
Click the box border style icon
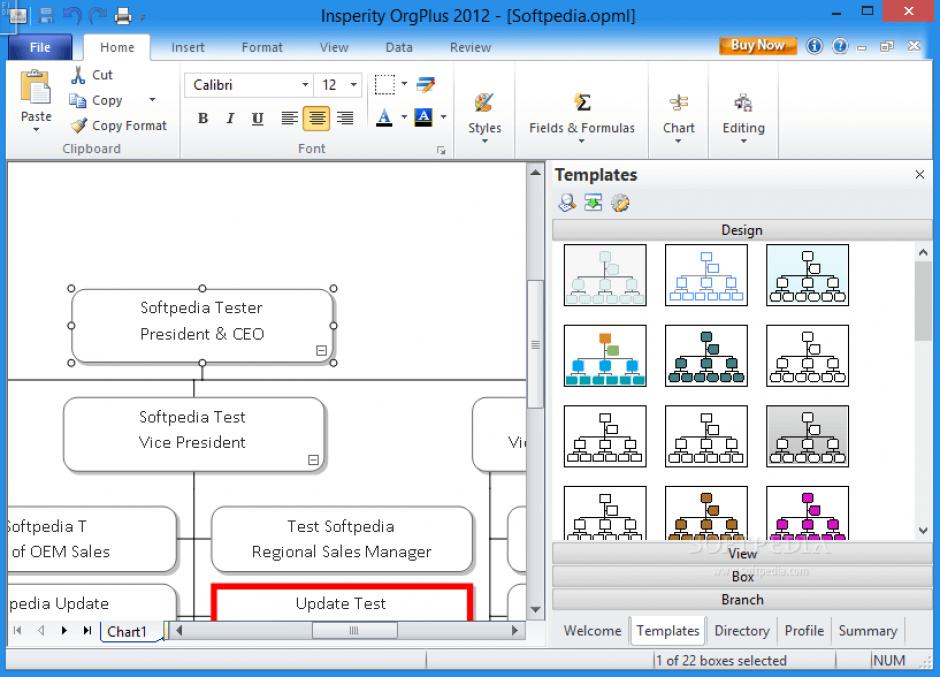384,85
